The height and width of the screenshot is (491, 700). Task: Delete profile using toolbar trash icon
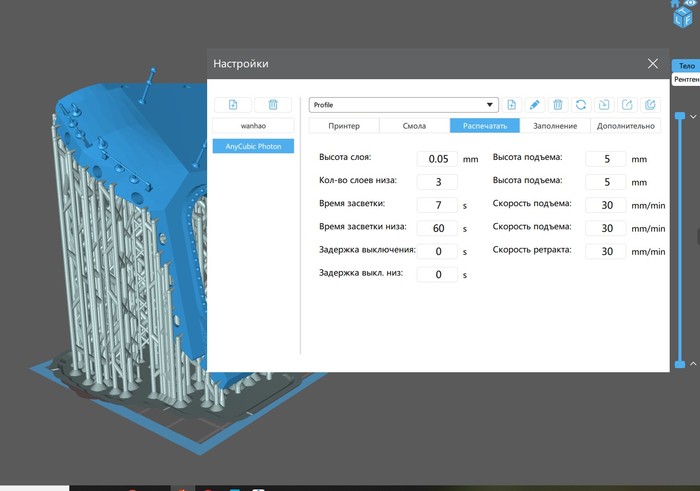557,105
